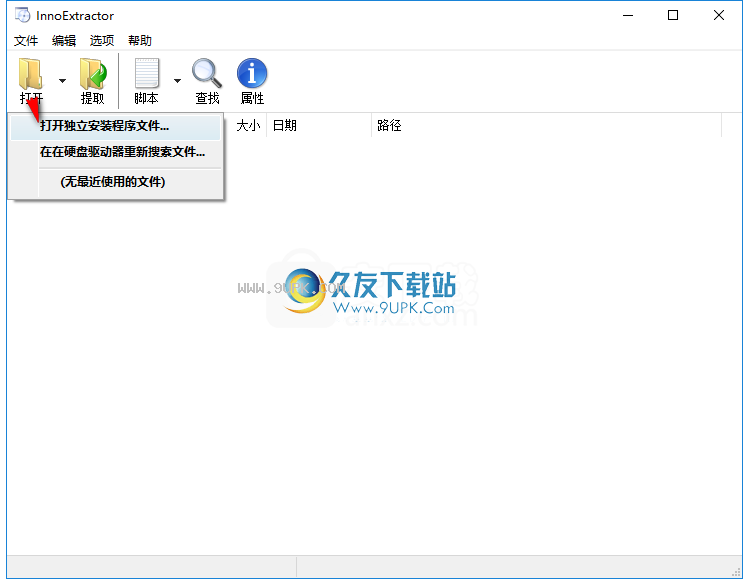This screenshot has height=582, width=747.
Task: Sort by the 路径 column header
Action: 546,126
